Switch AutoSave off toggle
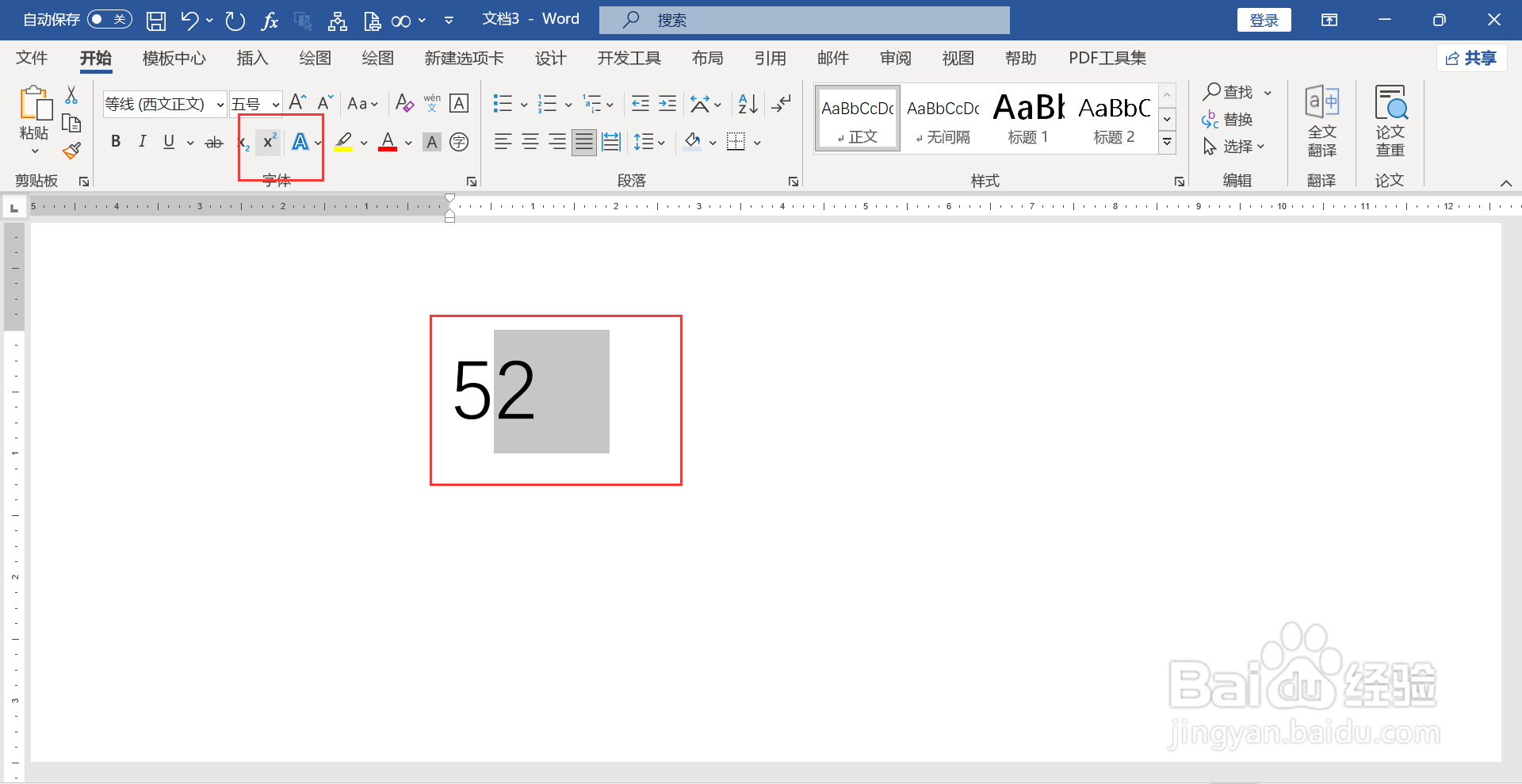The width and height of the screenshot is (1522, 784). point(109,19)
